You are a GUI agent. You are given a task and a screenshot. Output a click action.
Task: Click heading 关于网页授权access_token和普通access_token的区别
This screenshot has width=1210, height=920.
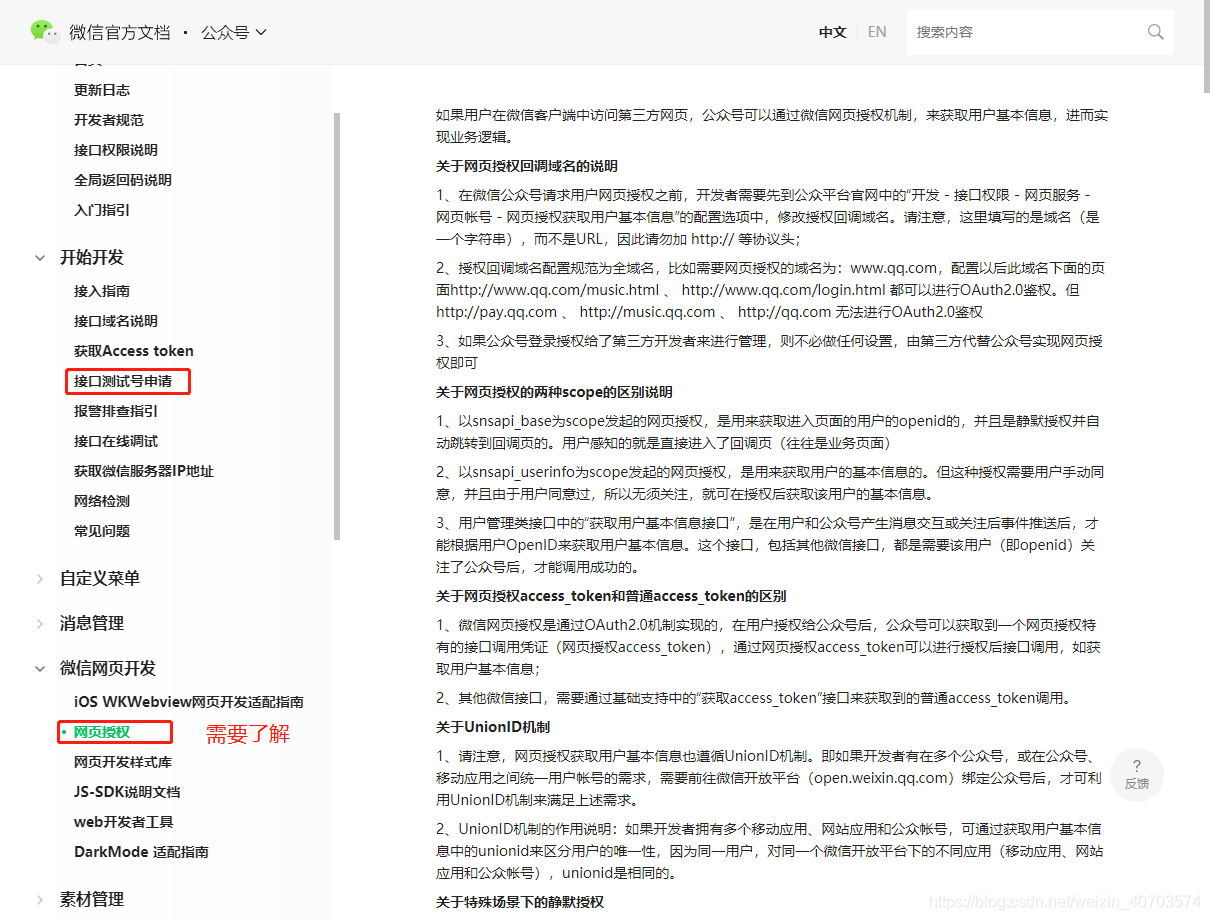tap(611, 596)
